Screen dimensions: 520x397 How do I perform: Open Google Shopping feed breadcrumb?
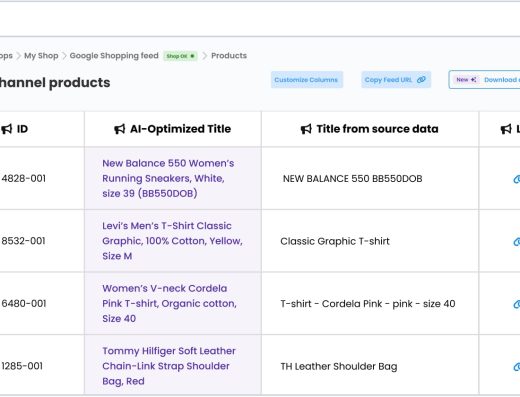114,56
